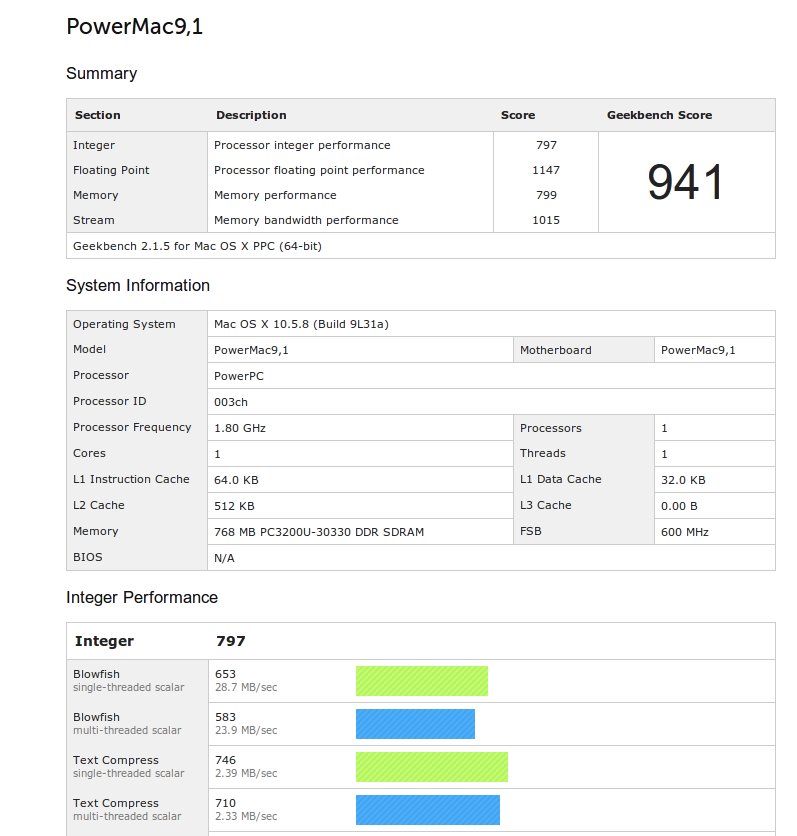Click the Processor Frequency label
Viewport: 797px width, 836px height.
pos(132,428)
